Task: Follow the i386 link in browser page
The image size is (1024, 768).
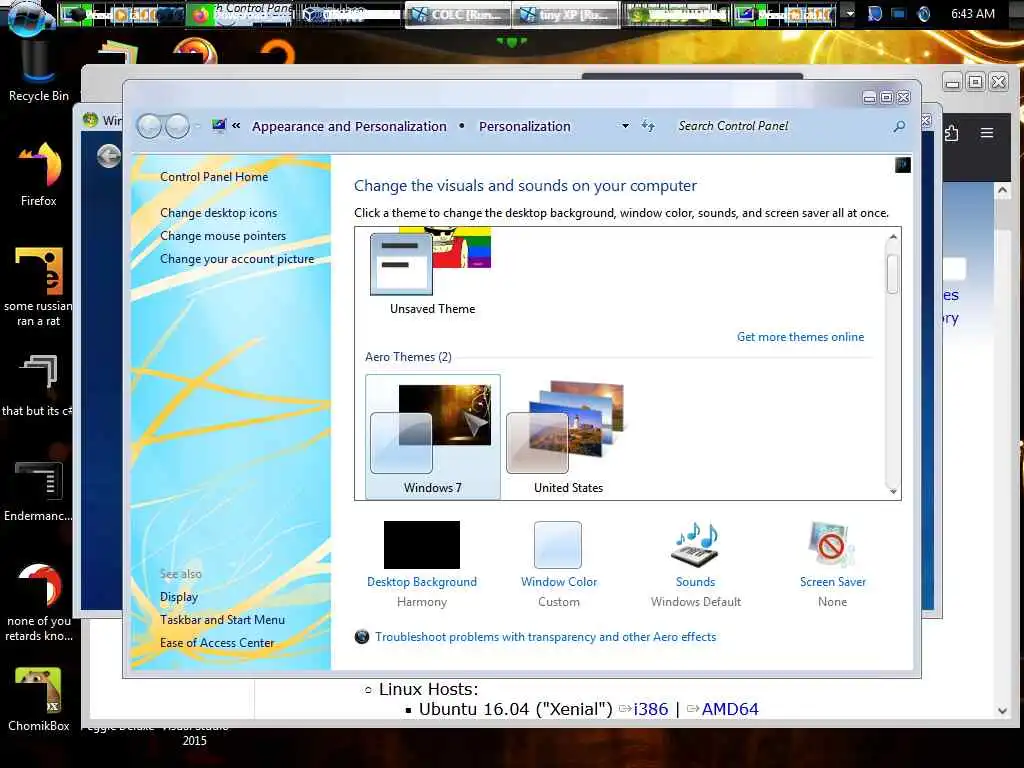Action: pos(650,709)
